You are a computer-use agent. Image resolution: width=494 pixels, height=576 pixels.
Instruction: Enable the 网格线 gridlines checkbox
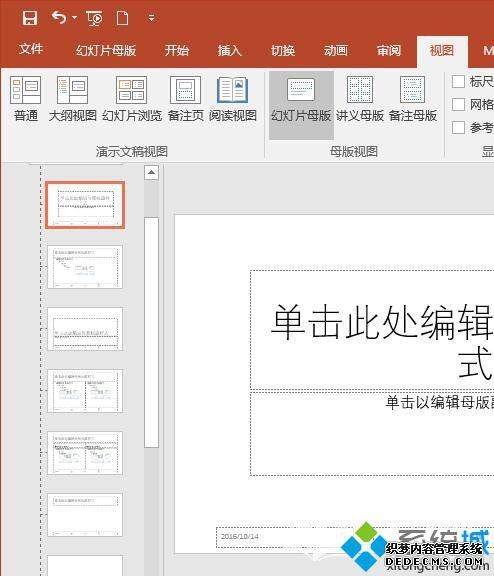(x=458, y=104)
